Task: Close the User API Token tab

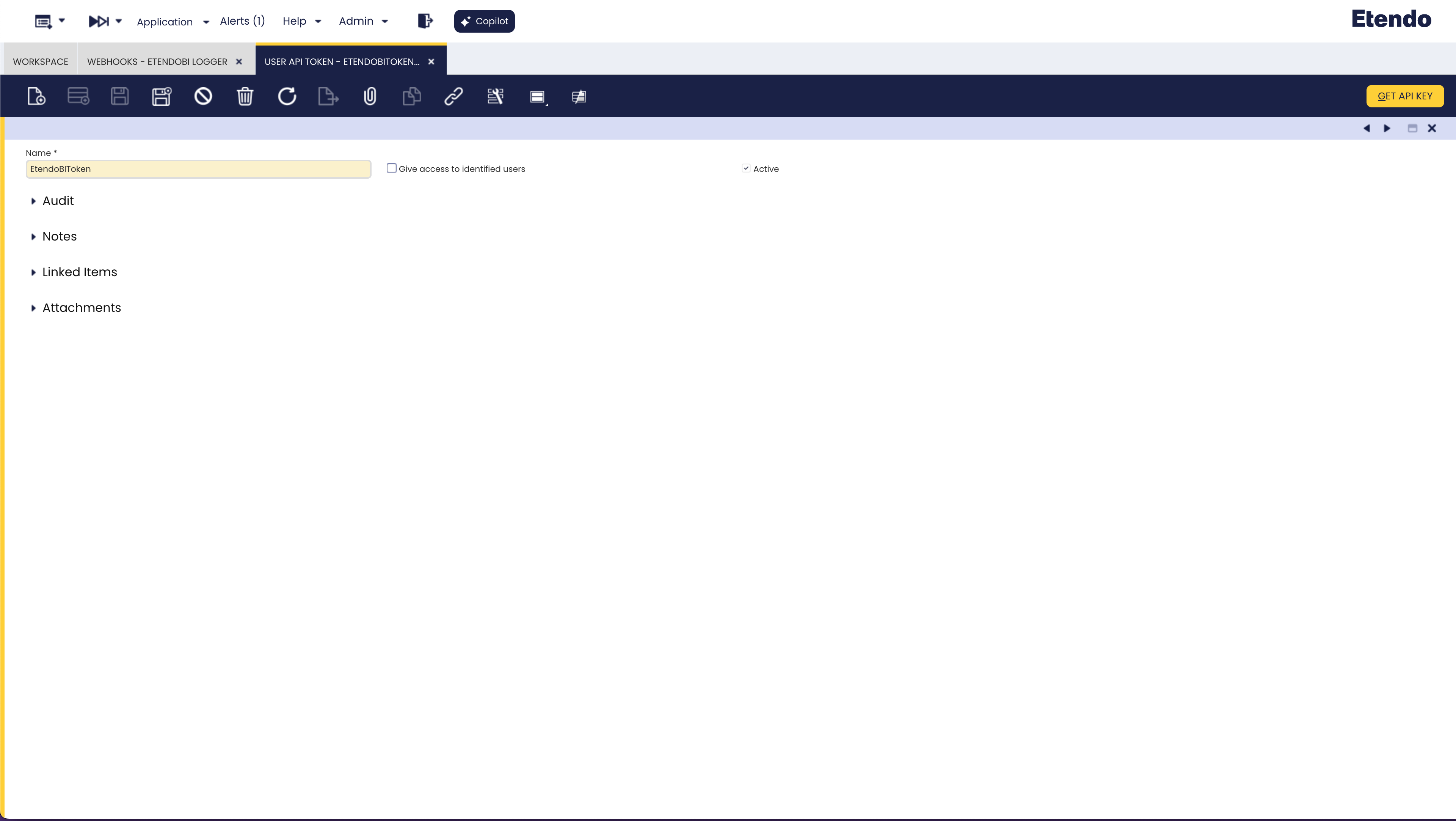Action: pos(431,61)
